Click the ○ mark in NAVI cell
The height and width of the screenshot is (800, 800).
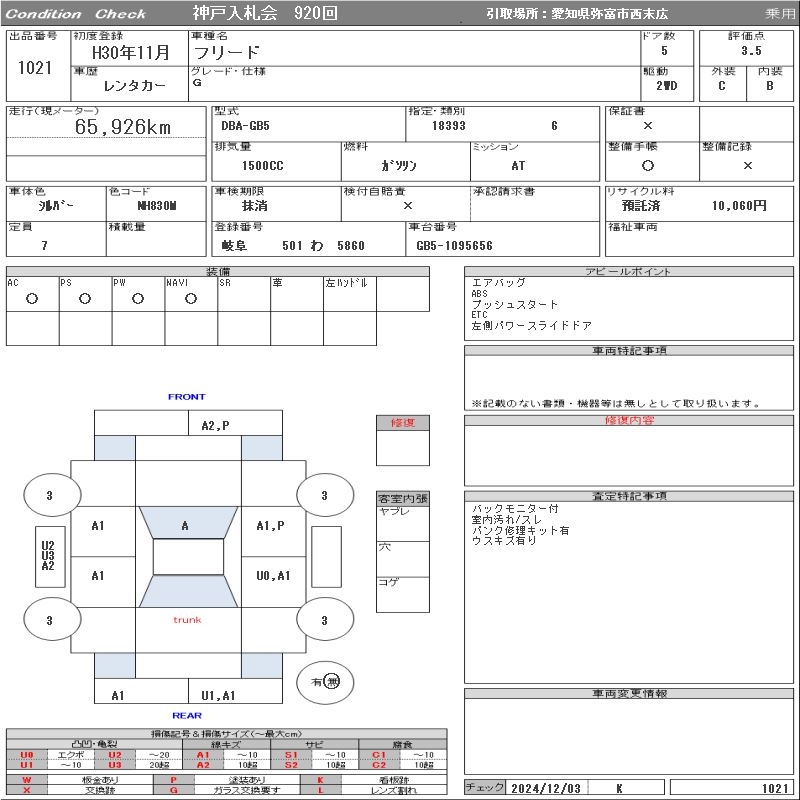pyautogui.click(x=191, y=298)
